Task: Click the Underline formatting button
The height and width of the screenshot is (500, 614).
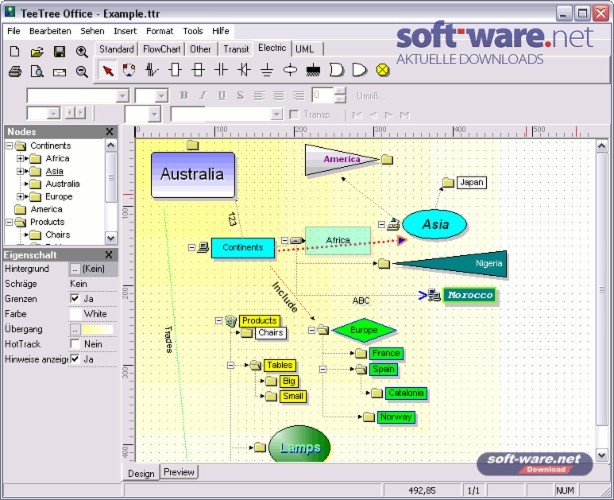Action: (222, 95)
